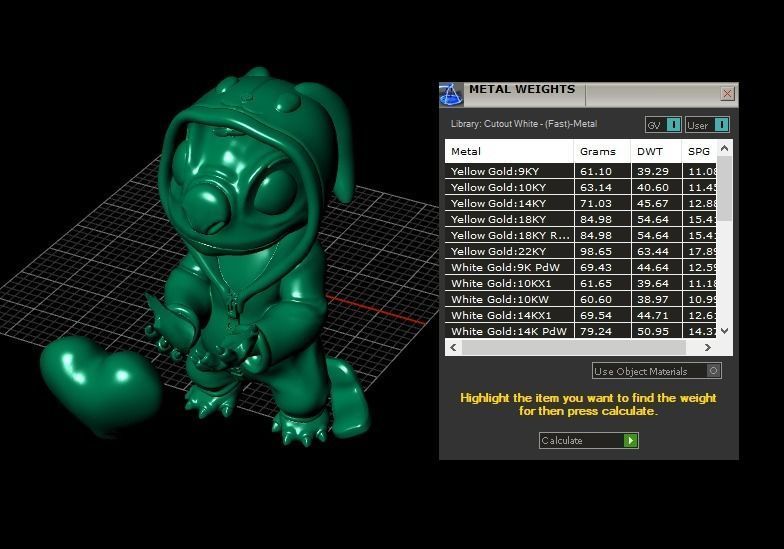Image resolution: width=784 pixels, height=549 pixels.
Task: Click the Library: Cutout White label
Action: [x=524, y=124]
